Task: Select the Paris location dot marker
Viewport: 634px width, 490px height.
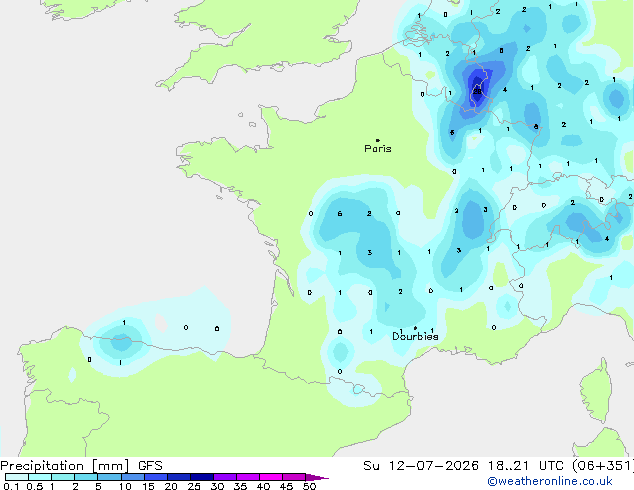Action: coord(378,140)
